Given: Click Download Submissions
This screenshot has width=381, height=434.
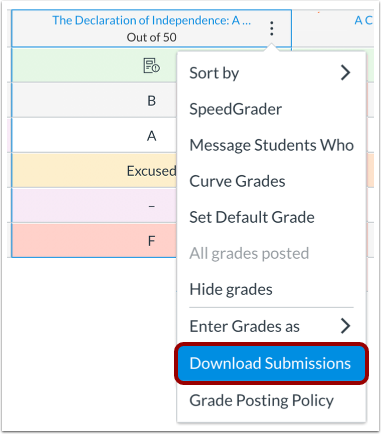Looking at the screenshot, I should coord(271,363).
